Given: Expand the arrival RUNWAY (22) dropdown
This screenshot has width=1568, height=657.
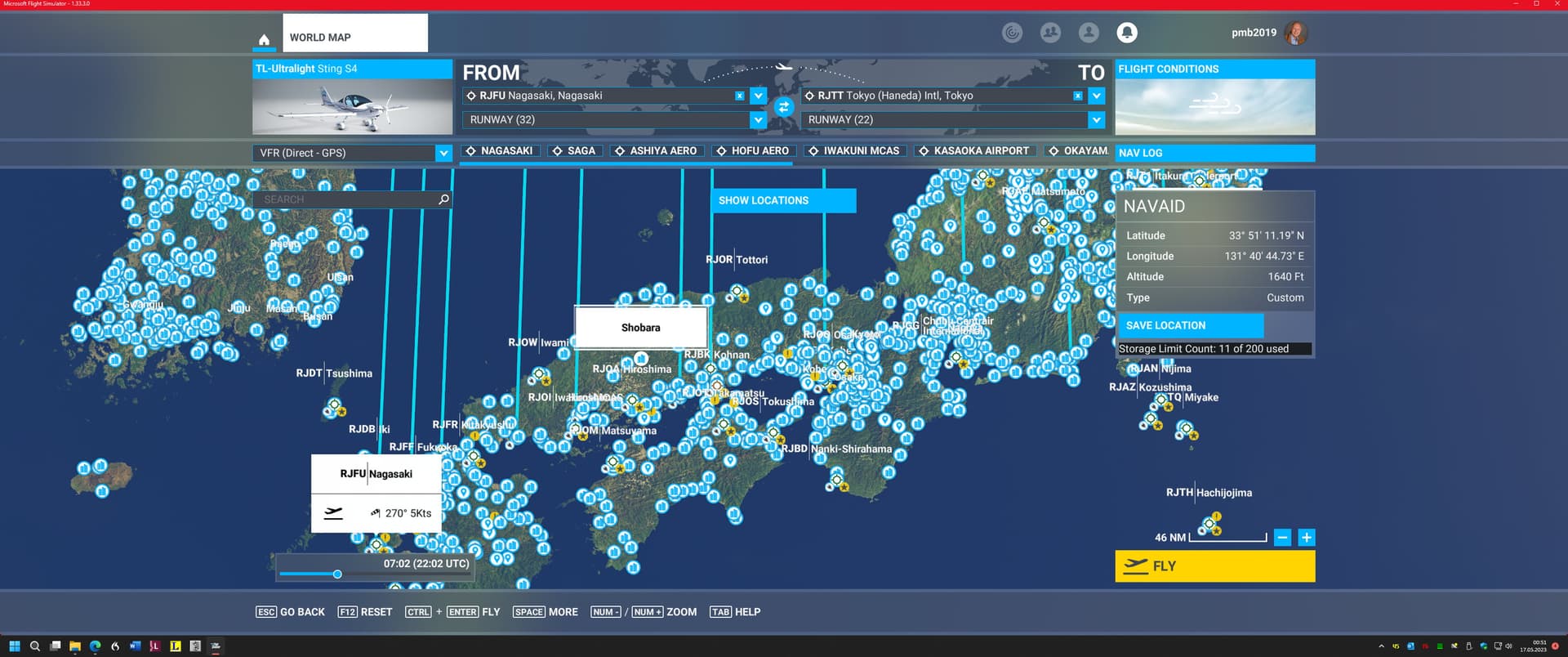Looking at the screenshot, I should tap(1096, 120).
